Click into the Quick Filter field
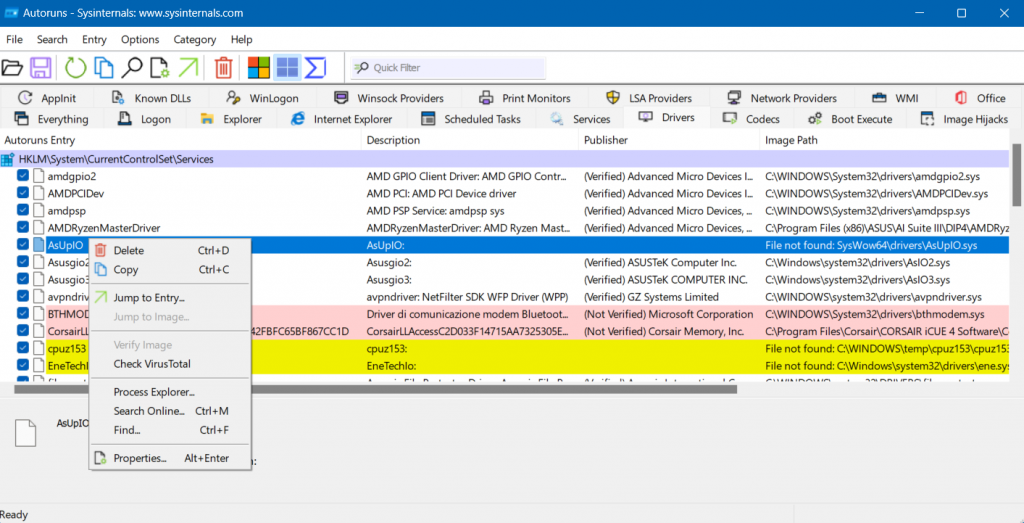This screenshot has height=523, width=1024. [x=448, y=68]
